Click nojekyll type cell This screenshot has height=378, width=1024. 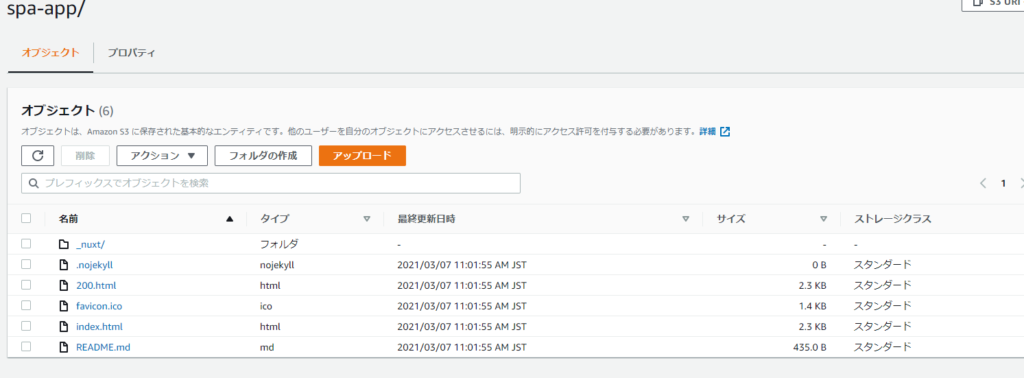click(278, 264)
